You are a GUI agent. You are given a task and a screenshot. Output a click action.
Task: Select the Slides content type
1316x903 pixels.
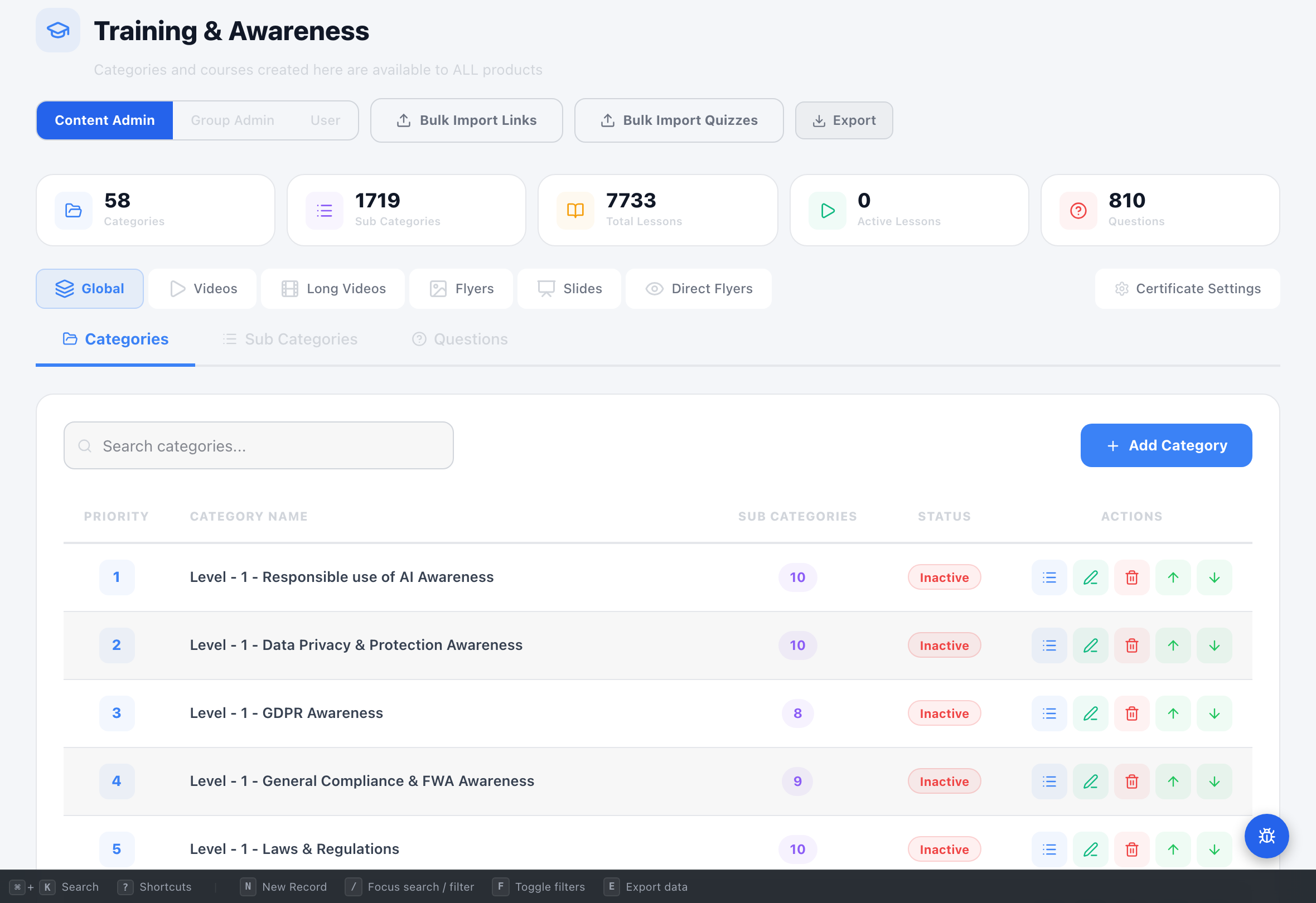569,289
